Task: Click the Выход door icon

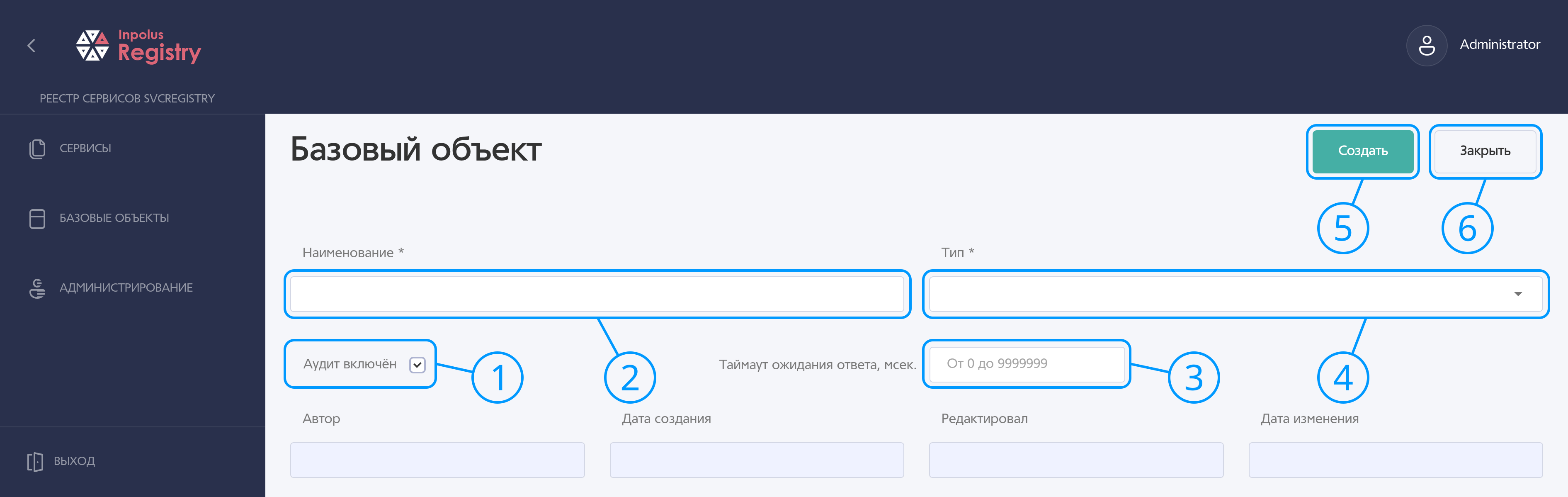Action: click(x=35, y=462)
